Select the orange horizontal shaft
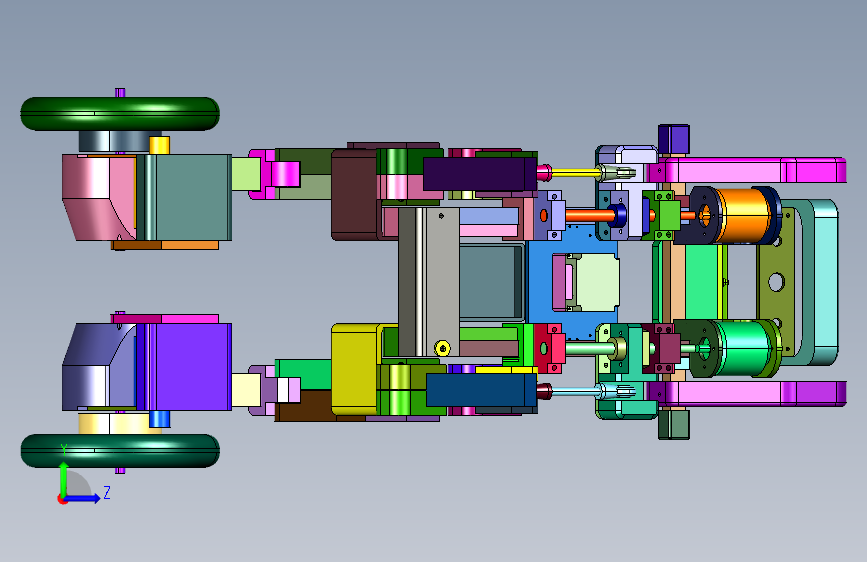 pos(587,215)
